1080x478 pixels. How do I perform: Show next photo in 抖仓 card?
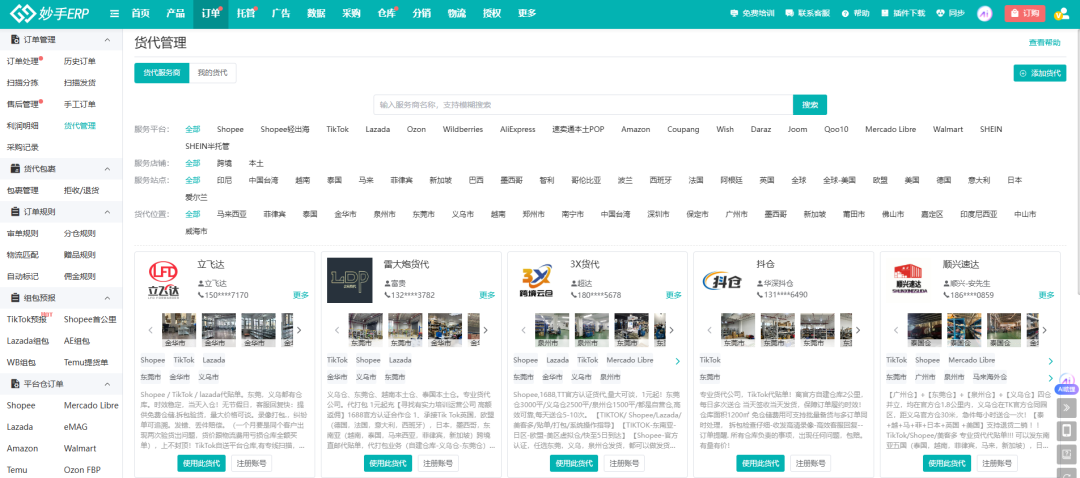(x=858, y=330)
